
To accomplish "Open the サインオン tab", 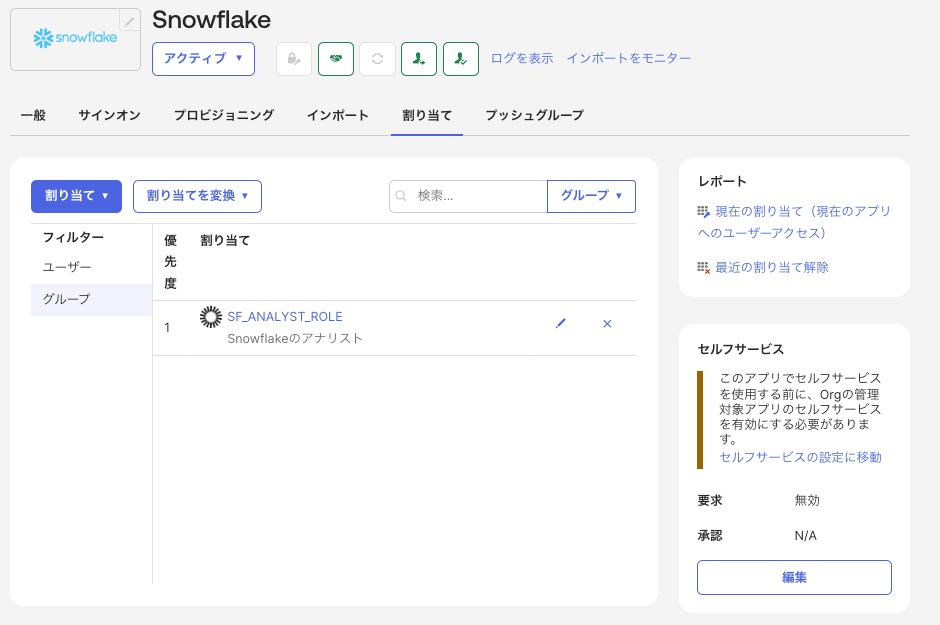I will (109, 116).
